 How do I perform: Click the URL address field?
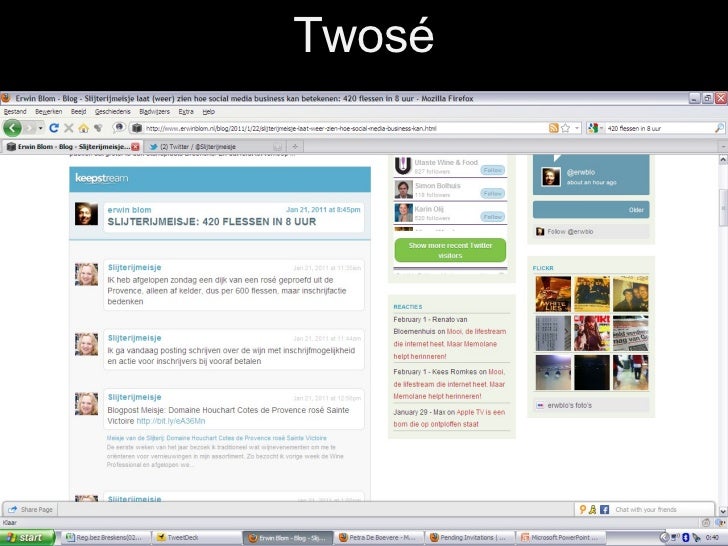pyautogui.click(x=344, y=128)
